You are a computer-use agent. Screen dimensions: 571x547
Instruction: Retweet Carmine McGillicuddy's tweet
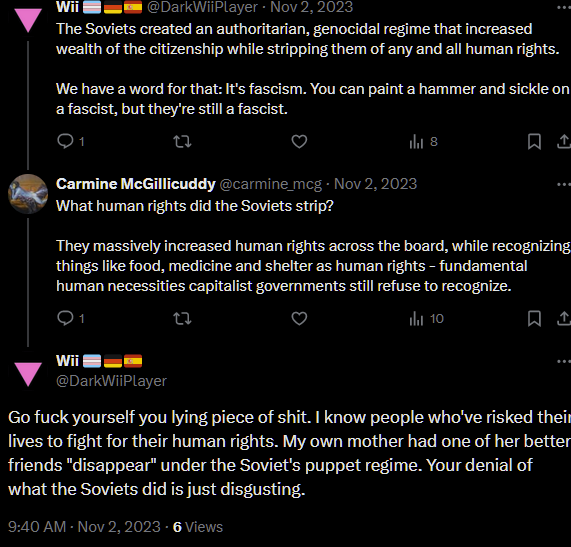pos(182,319)
